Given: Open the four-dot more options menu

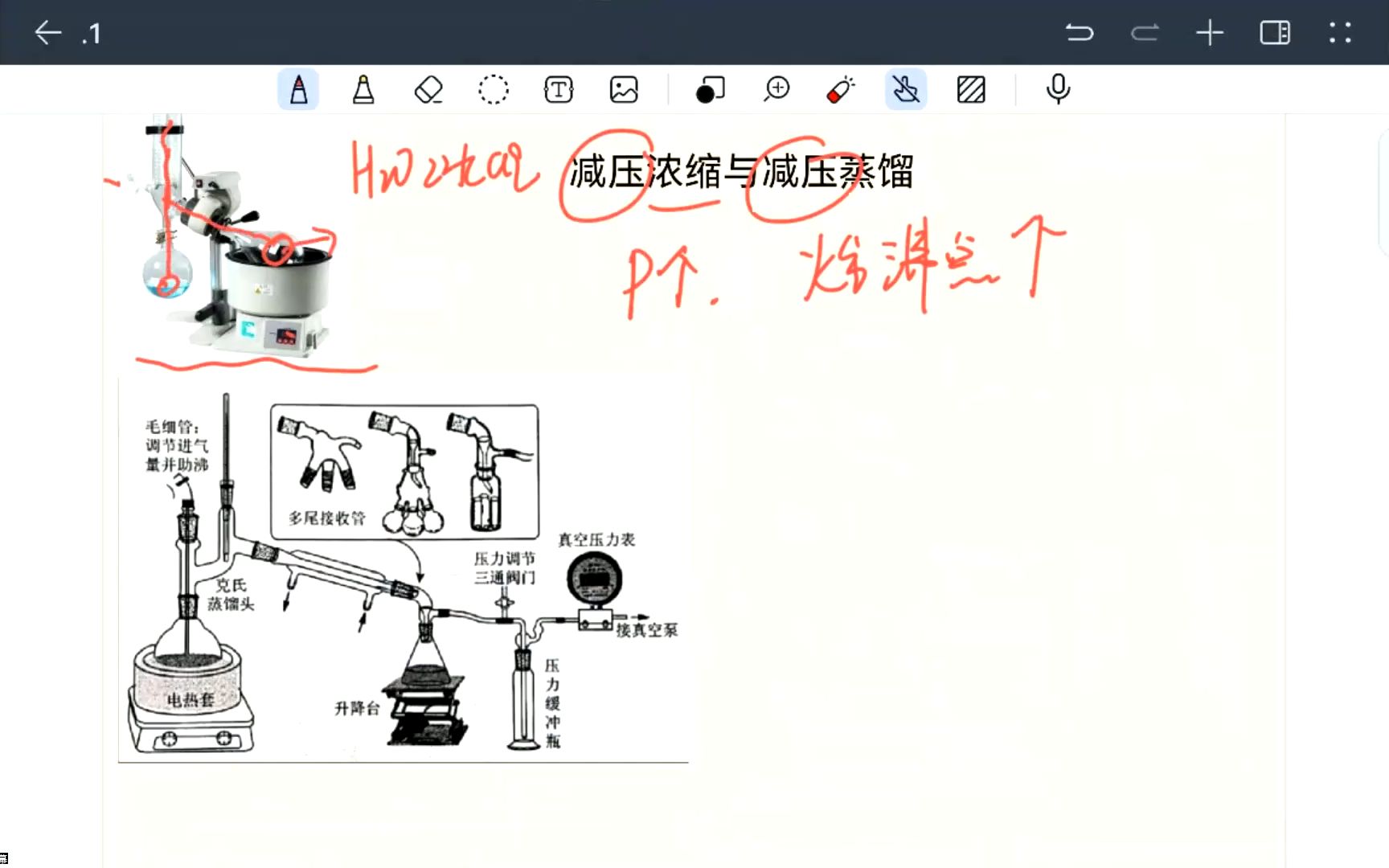Looking at the screenshot, I should click(x=1340, y=32).
